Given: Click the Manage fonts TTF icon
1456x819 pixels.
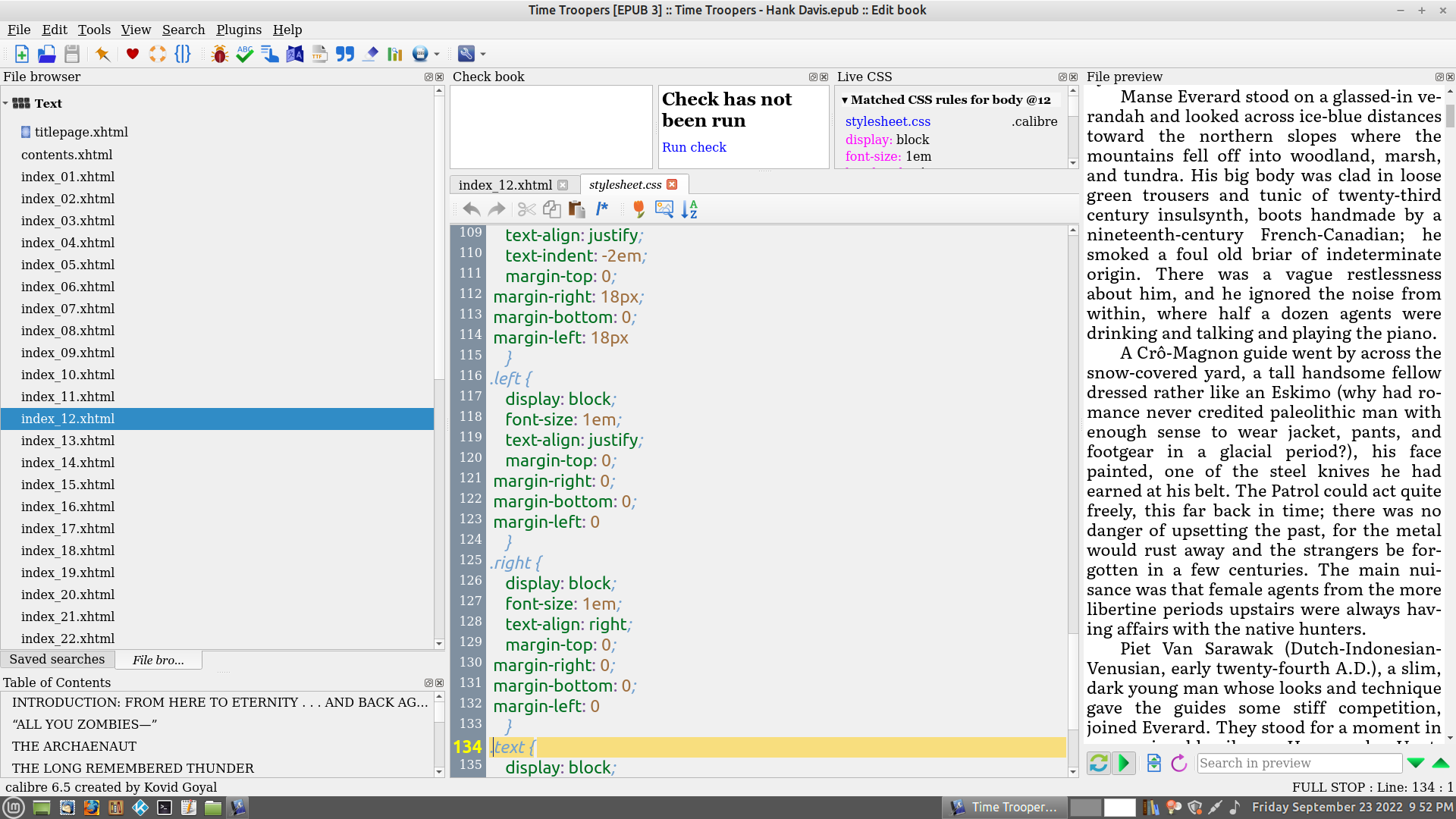Looking at the screenshot, I should (319, 54).
